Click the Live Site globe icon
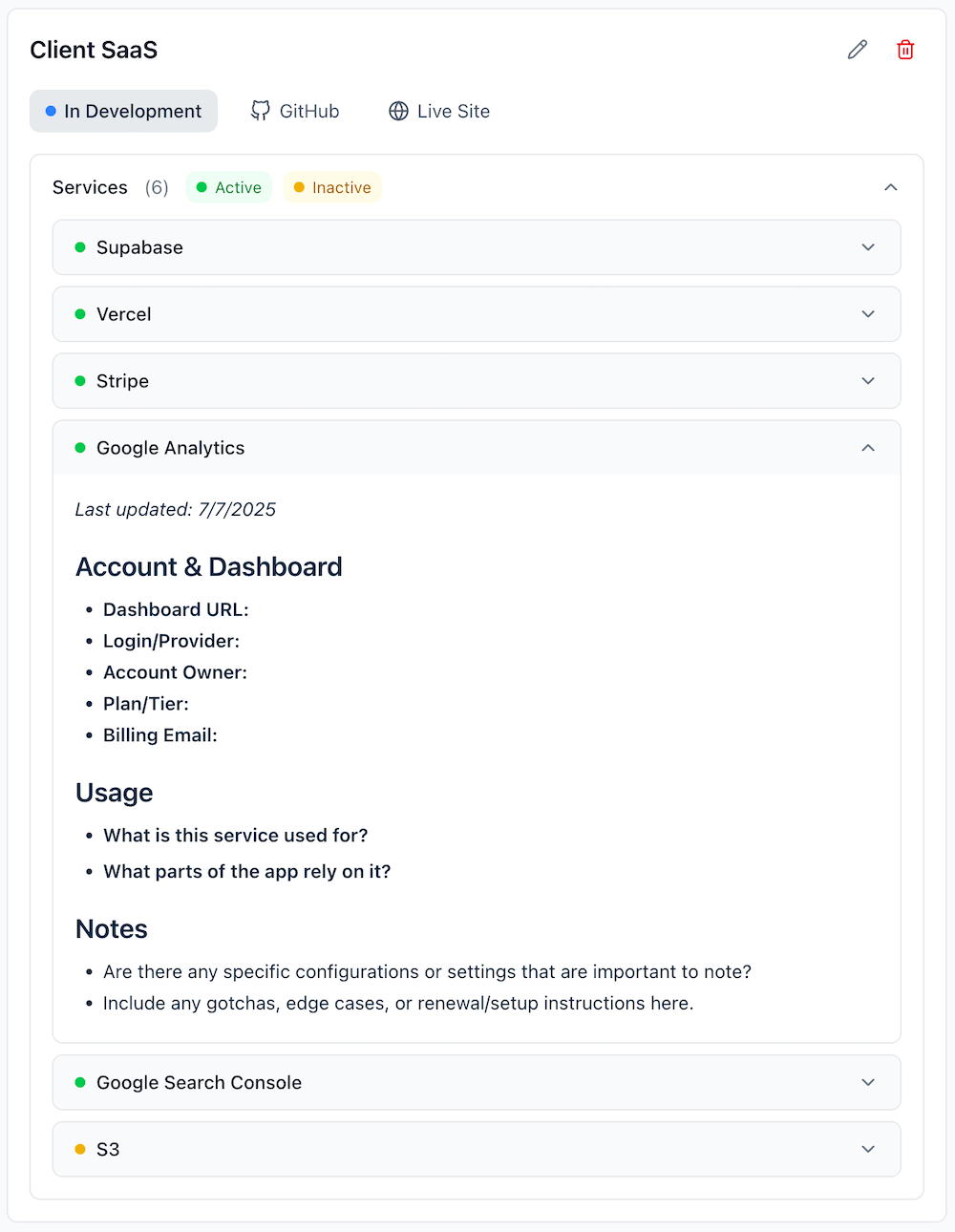This screenshot has width=955, height=1232. click(398, 111)
